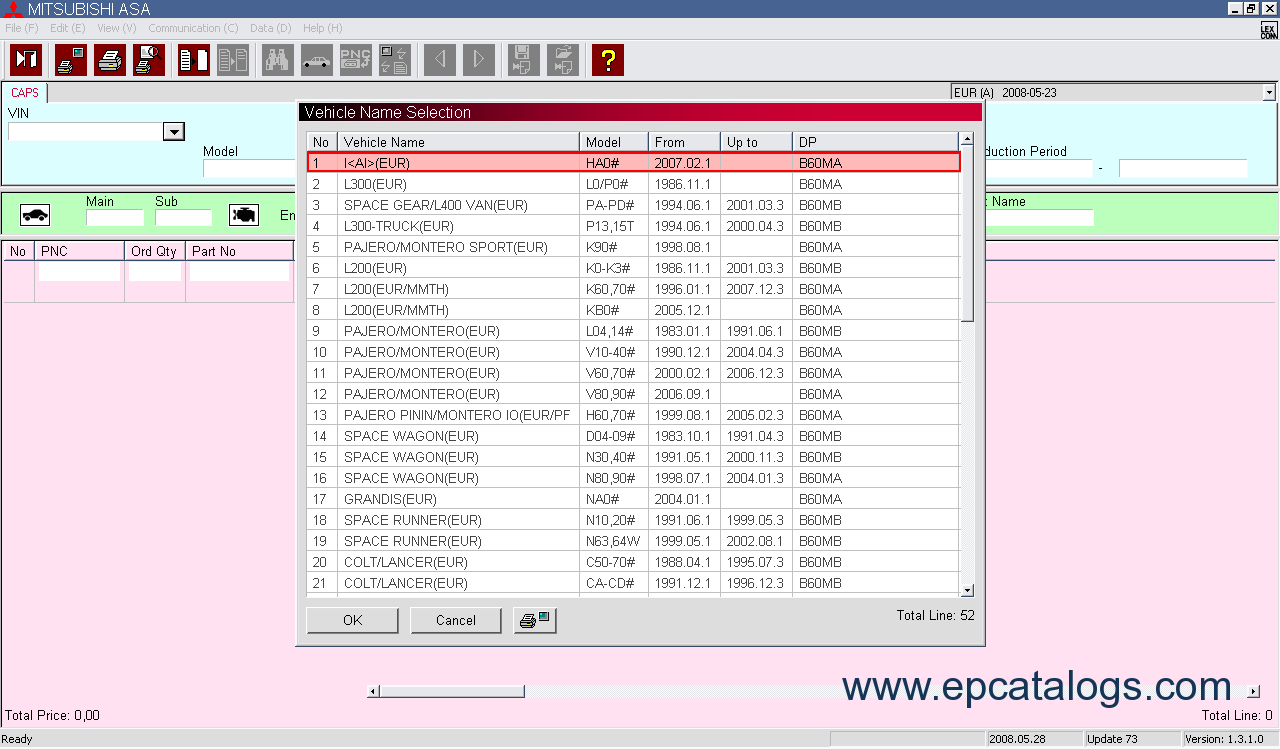Screen dimensions: 1280x749
Task: Click the car vehicle selection toolbar icon
Action: tap(317, 60)
